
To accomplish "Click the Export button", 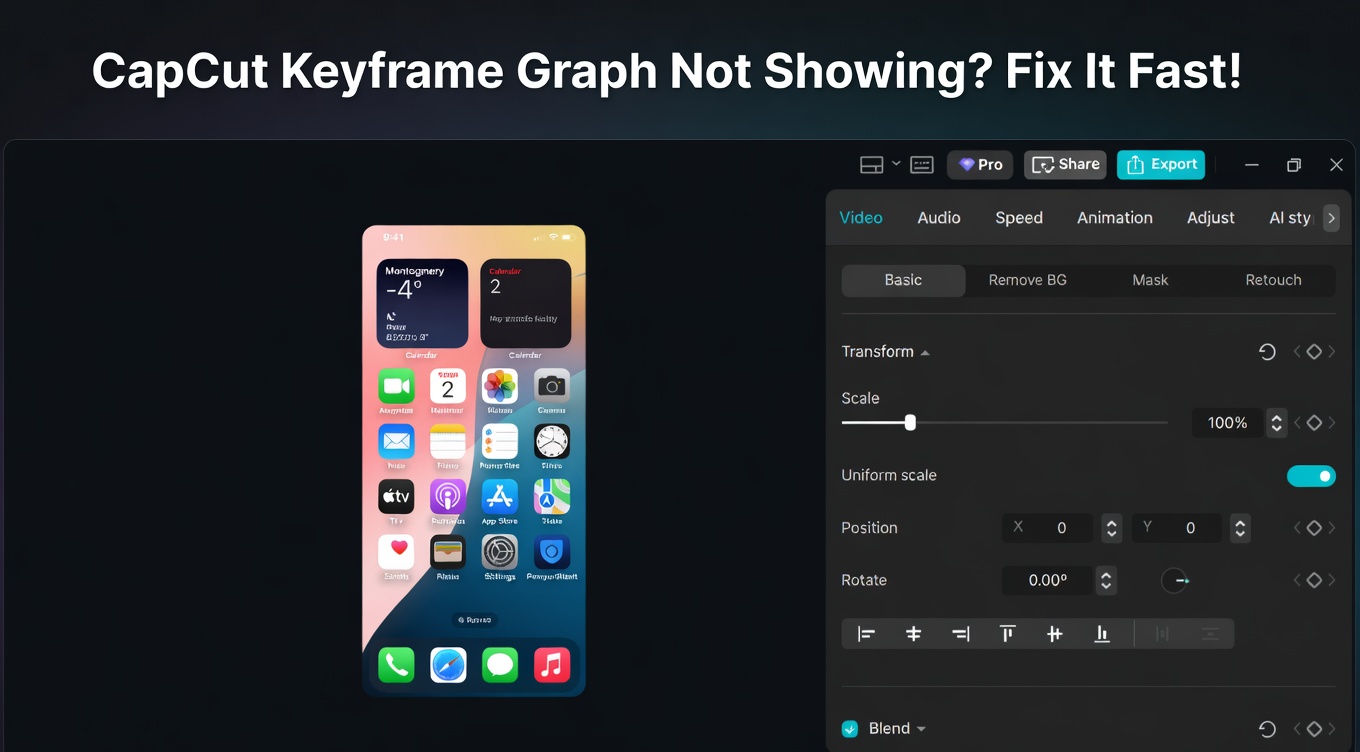I will tap(1161, 164).
